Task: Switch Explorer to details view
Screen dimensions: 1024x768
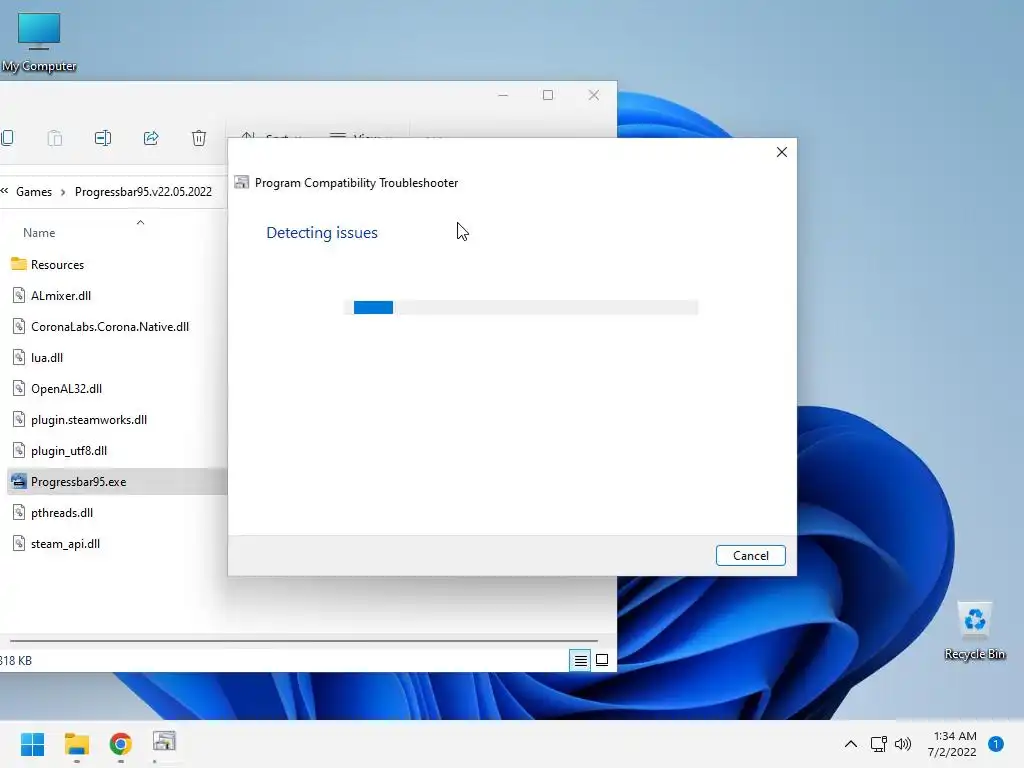Action: (x=580, y=660)
